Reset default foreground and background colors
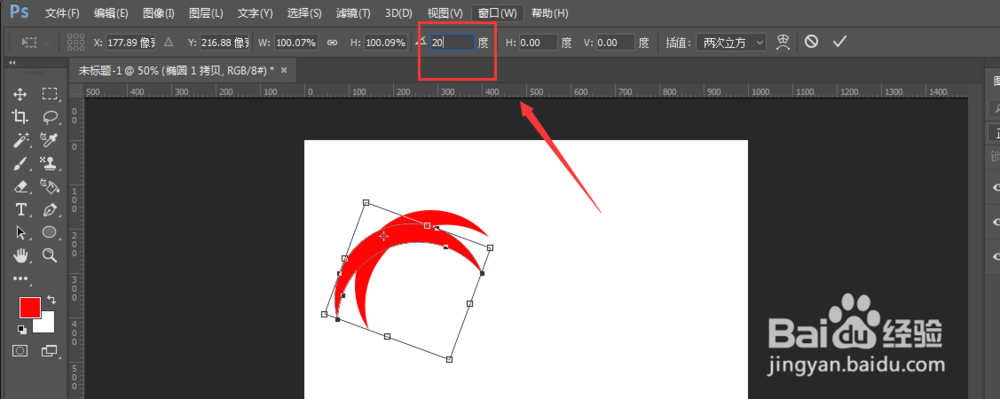Viewport: 1000px width, 399px height. click(22, 329)
